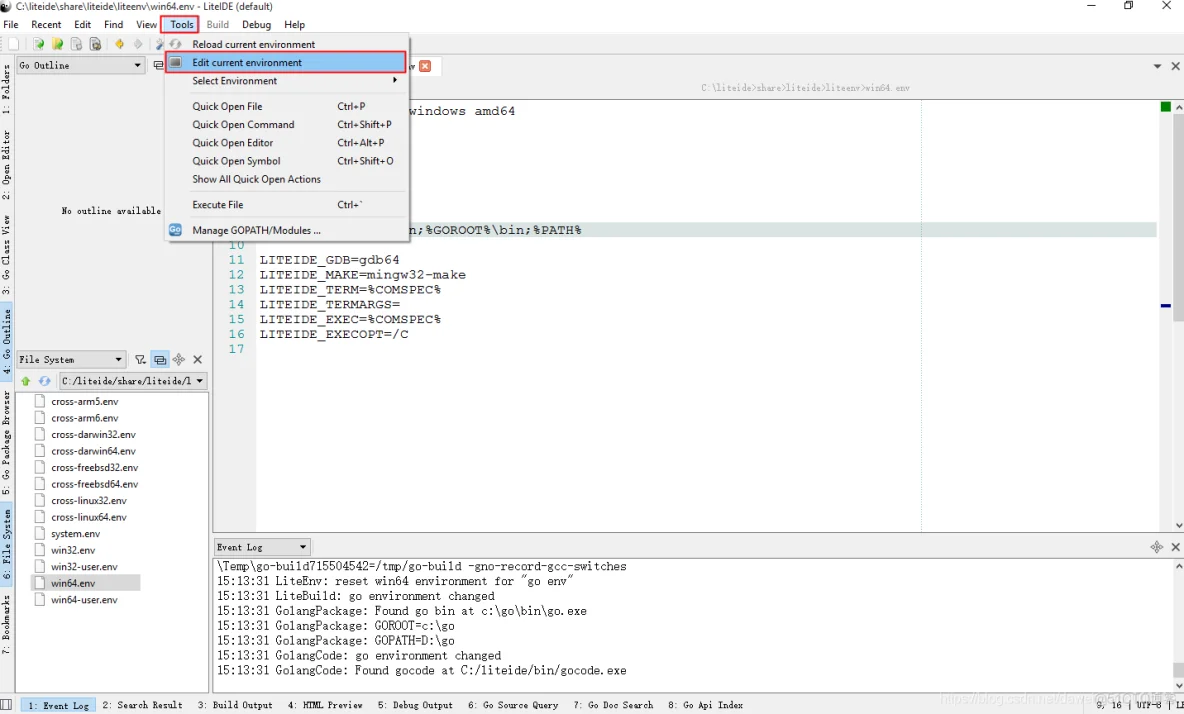Select the Event Log bottom tab
1184x714 pixels.
58,705
